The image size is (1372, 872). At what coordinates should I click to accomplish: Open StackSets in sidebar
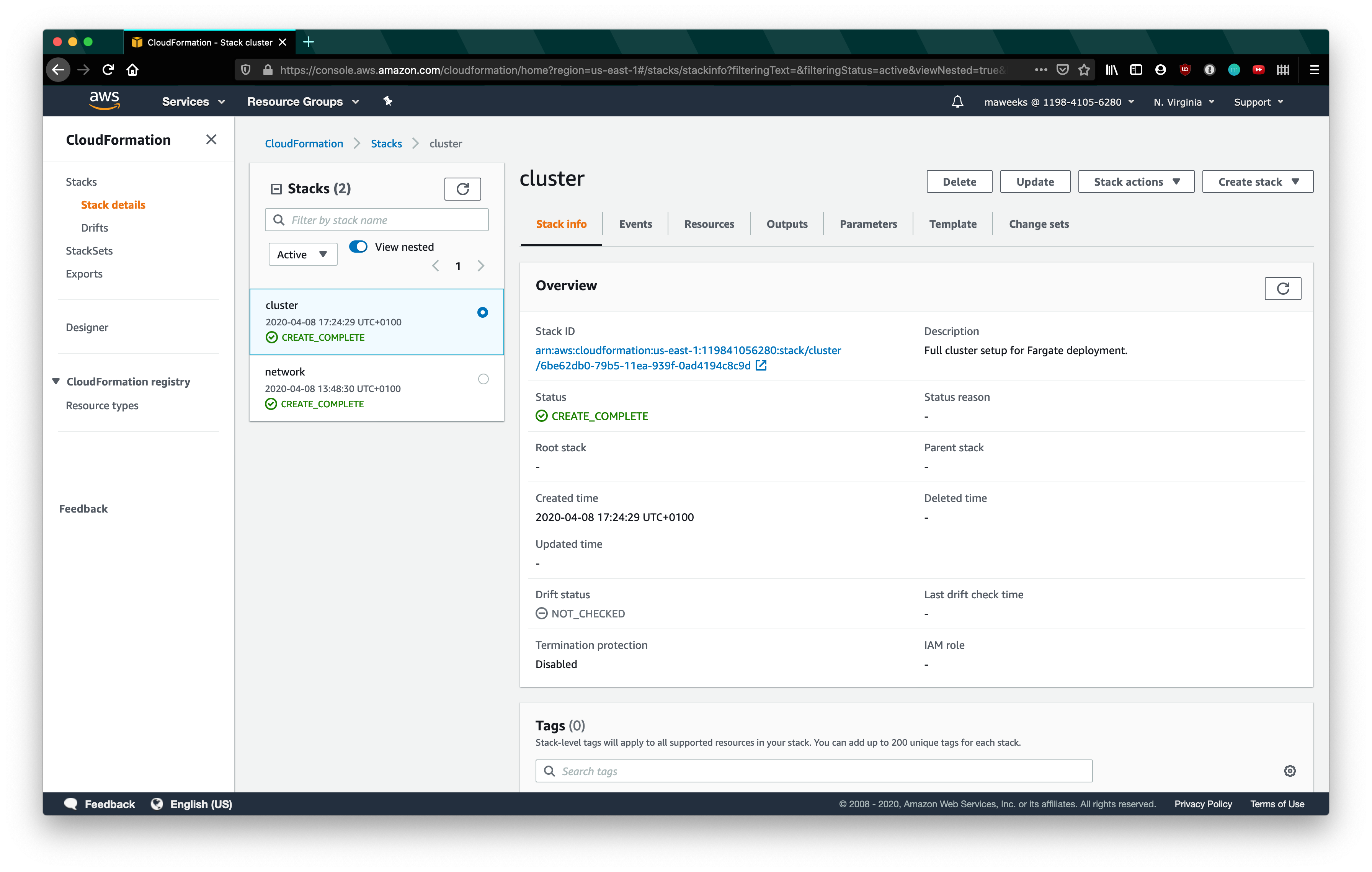(x=89, y=251)
